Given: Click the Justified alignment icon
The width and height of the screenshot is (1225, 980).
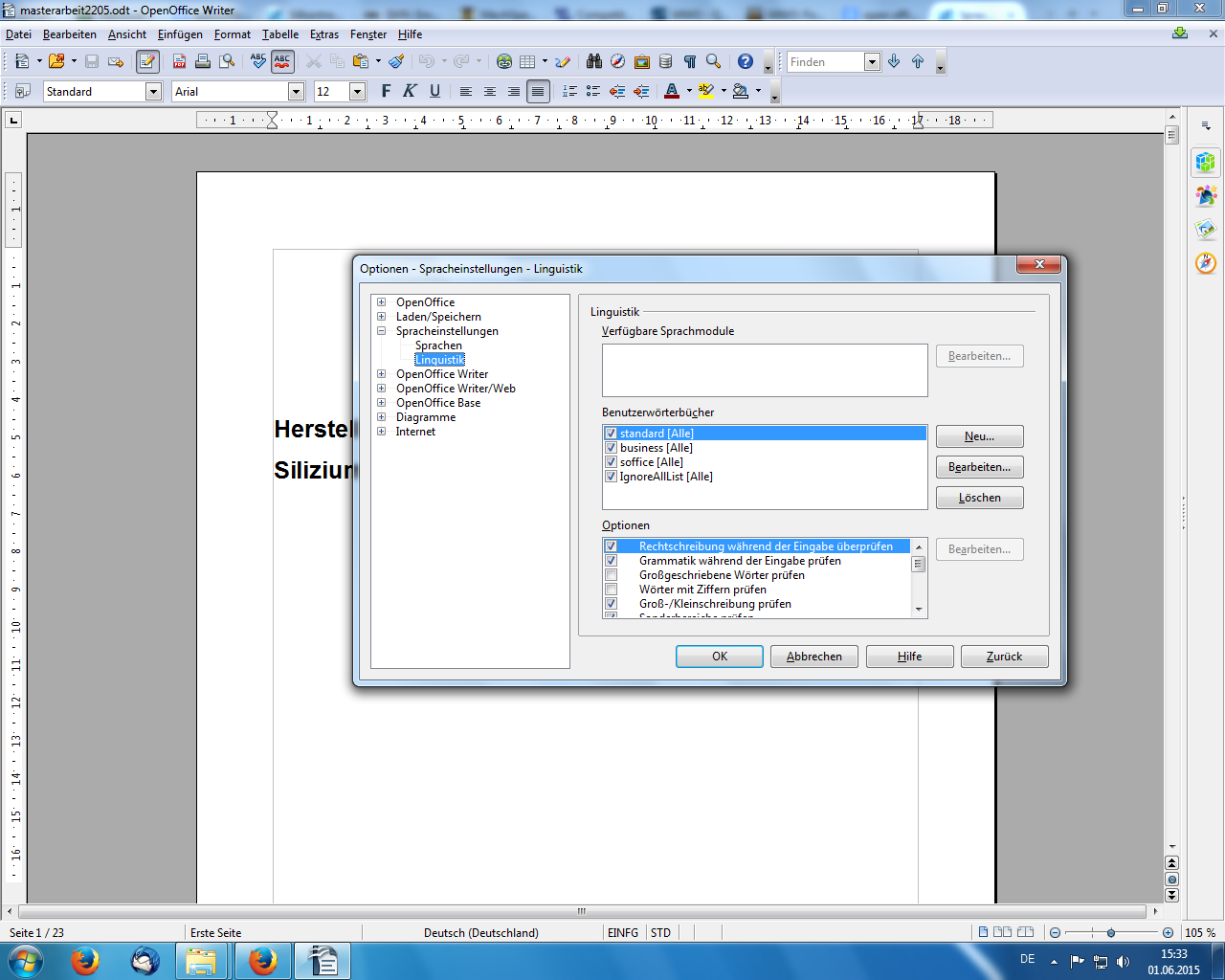Looking at the screenshot, I should (538, 91).
